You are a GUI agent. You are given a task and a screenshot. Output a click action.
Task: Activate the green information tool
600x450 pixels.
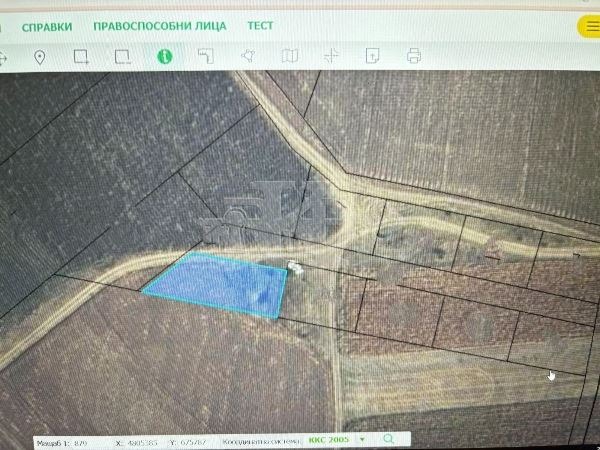point(164,57)
